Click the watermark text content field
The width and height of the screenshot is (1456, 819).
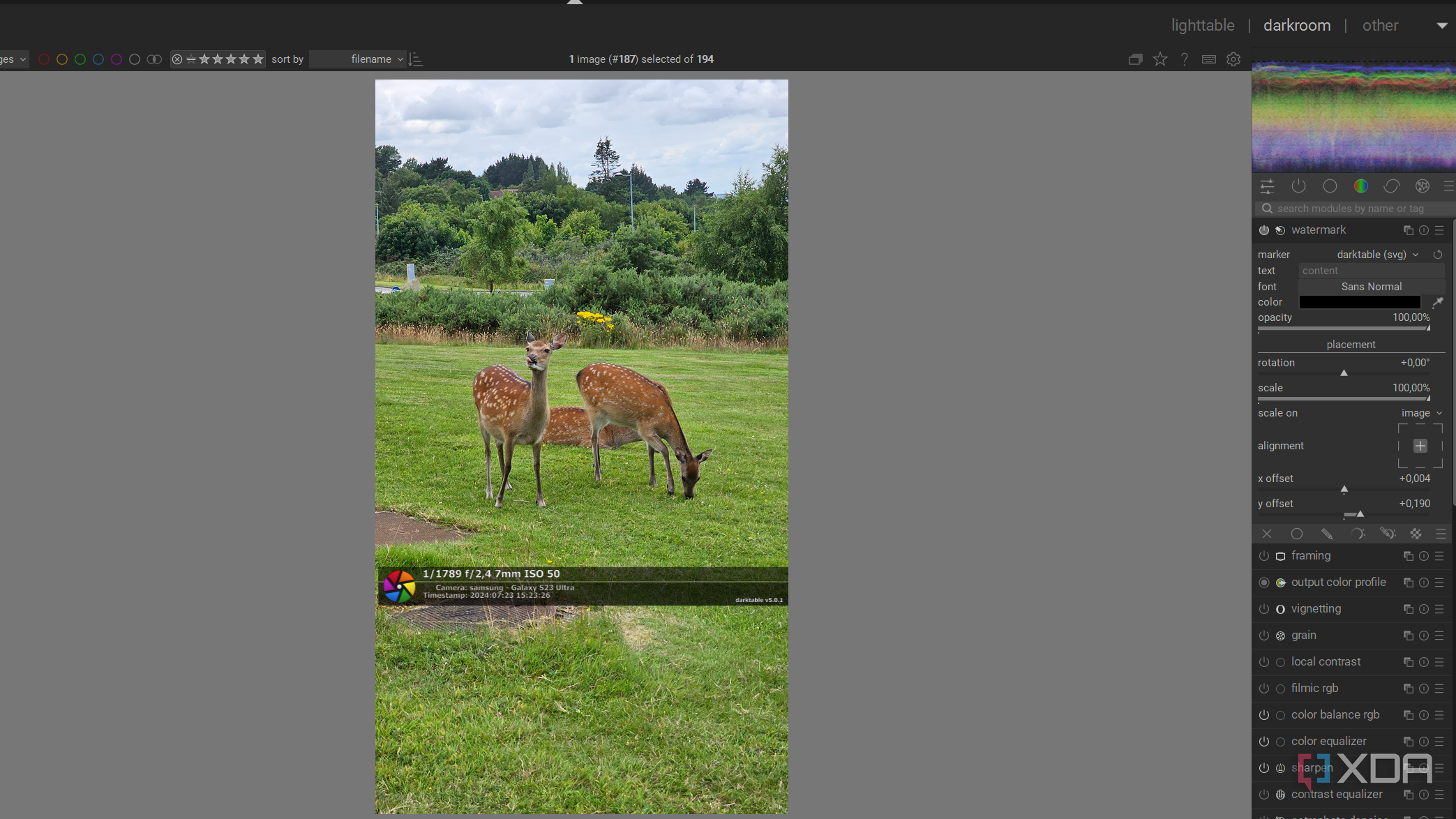1371,271
